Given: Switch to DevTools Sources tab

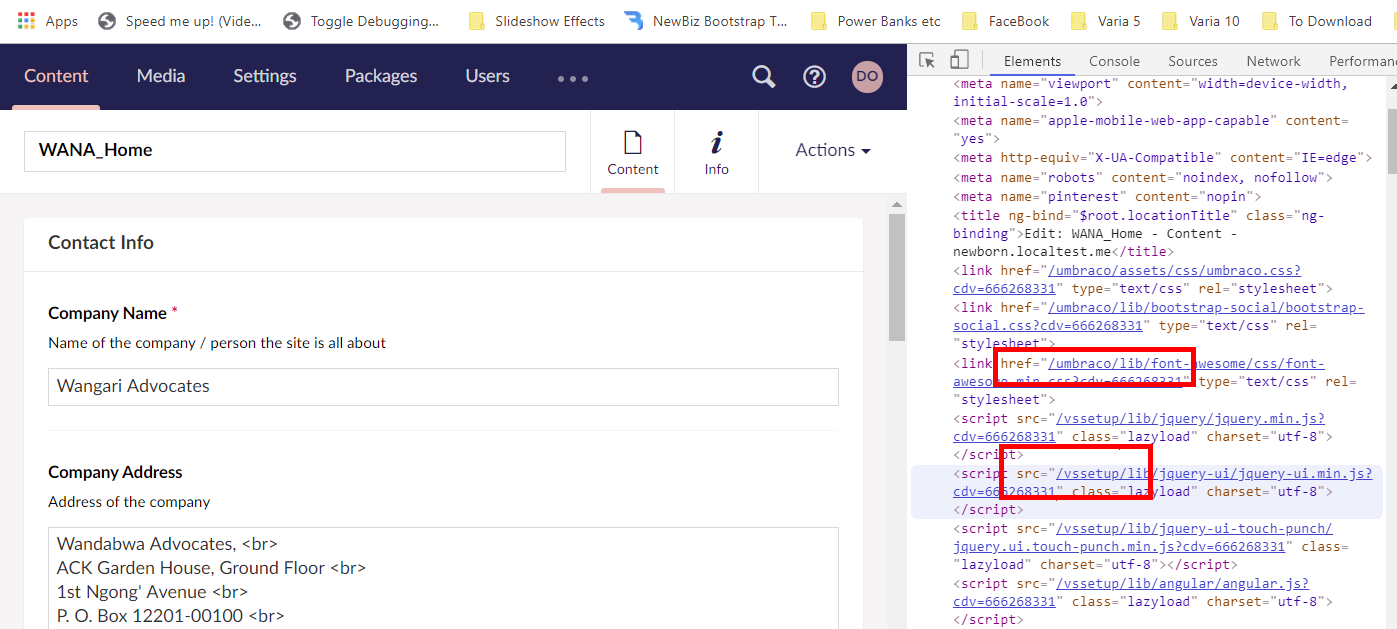Looking at the screenshot, I should (1193, 61).
